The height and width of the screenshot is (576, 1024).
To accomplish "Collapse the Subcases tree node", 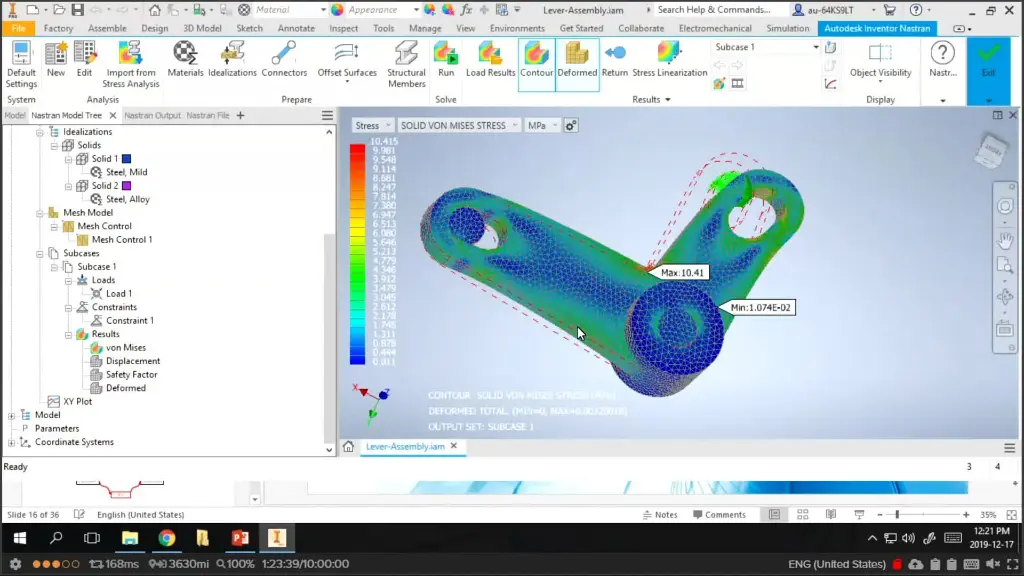I will tap(40, 253).
